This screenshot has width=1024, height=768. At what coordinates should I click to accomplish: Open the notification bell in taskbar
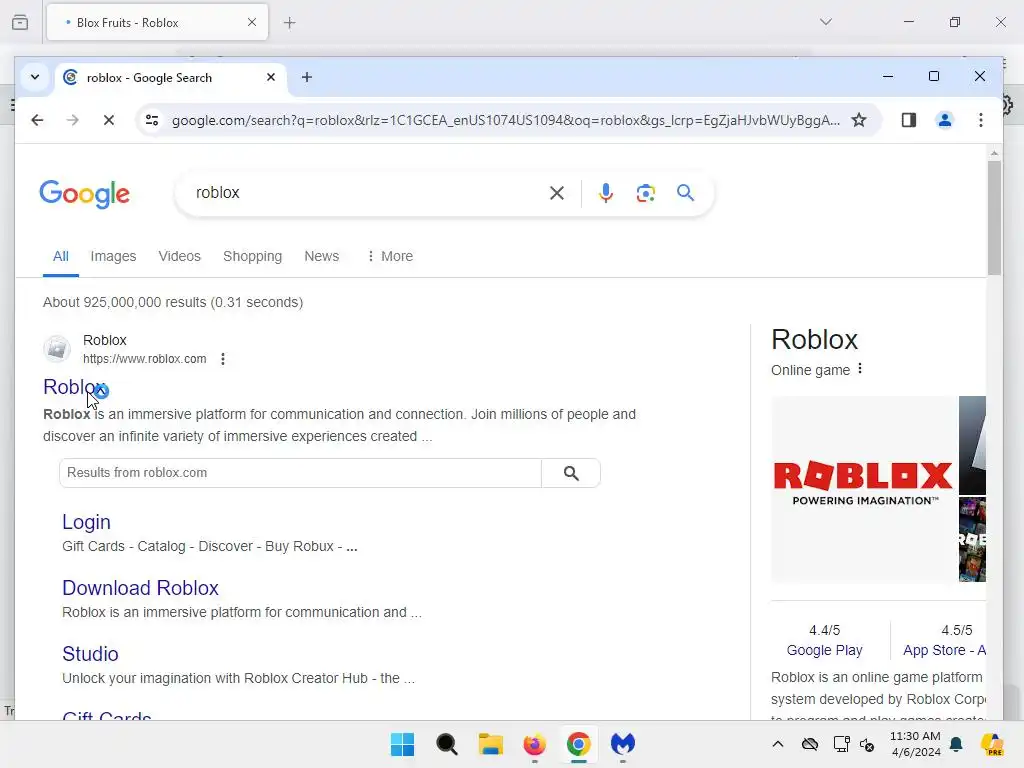(x=956, y=744)
